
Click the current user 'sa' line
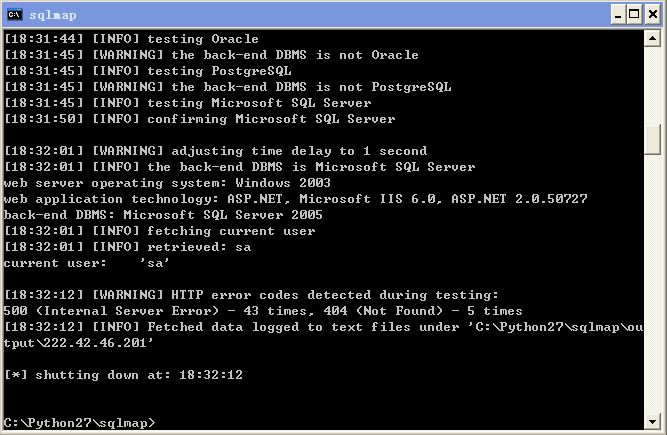[86, 263]
